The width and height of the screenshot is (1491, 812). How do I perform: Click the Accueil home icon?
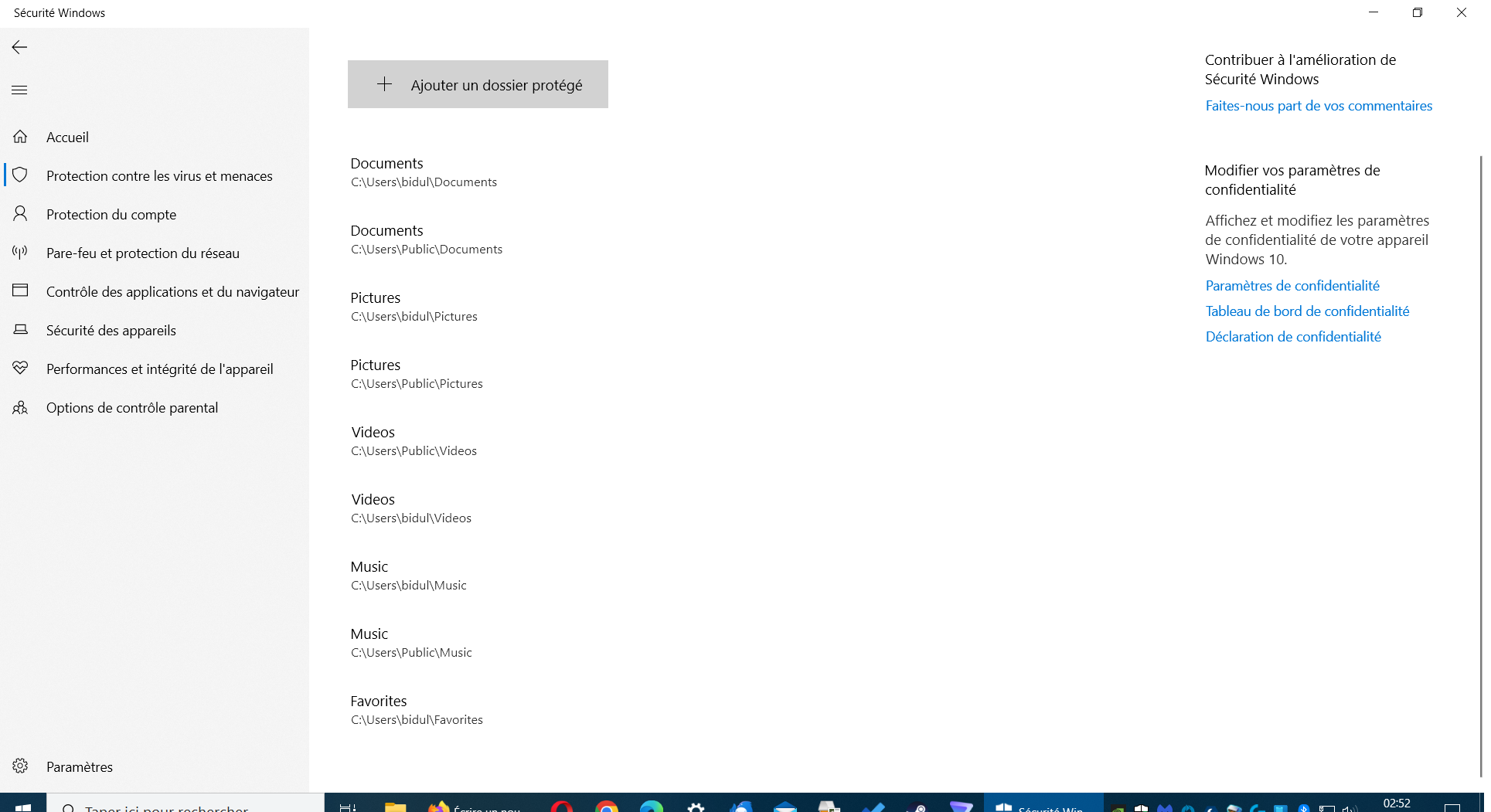20,137
